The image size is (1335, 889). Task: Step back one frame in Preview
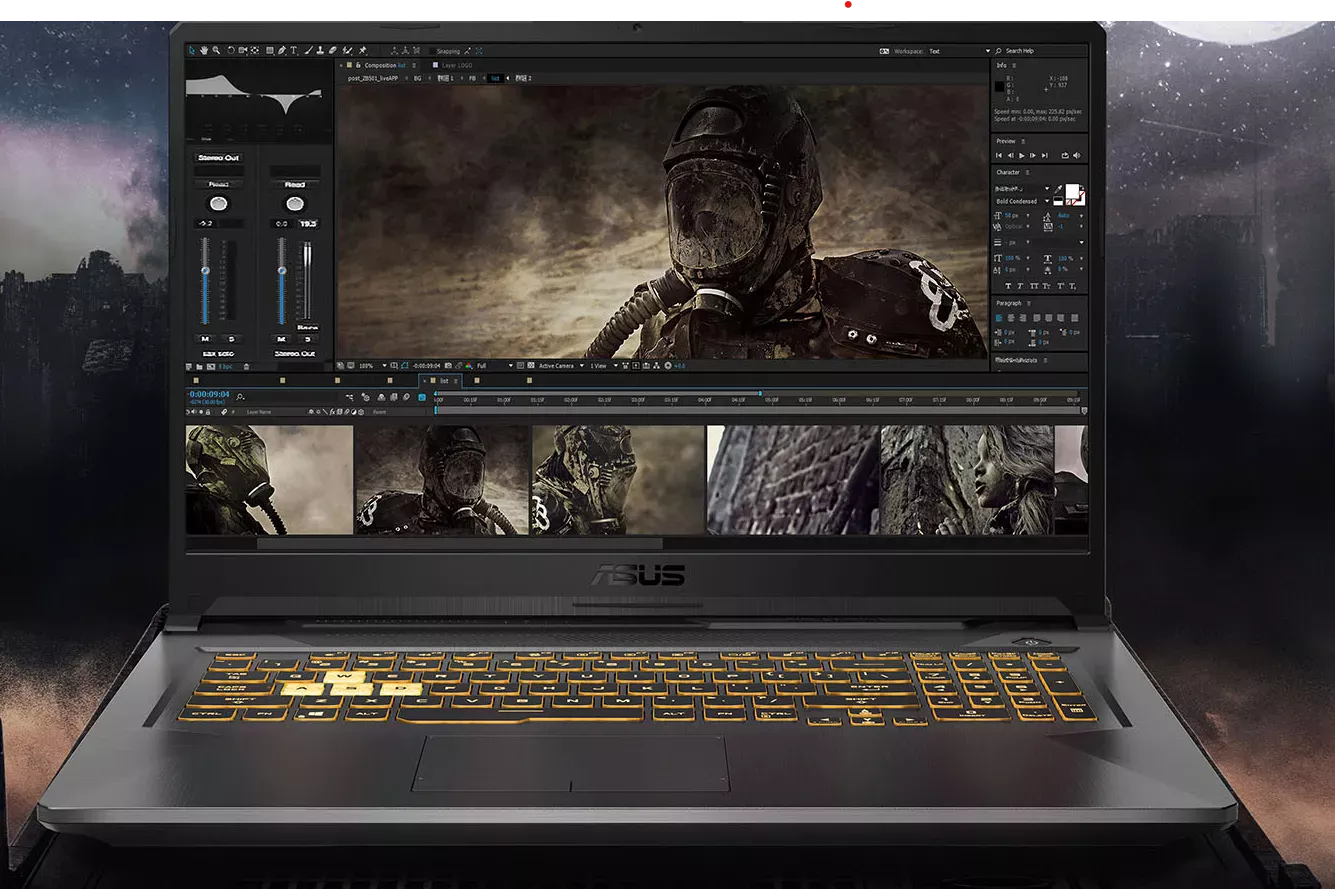click(x=1010, y=155)
